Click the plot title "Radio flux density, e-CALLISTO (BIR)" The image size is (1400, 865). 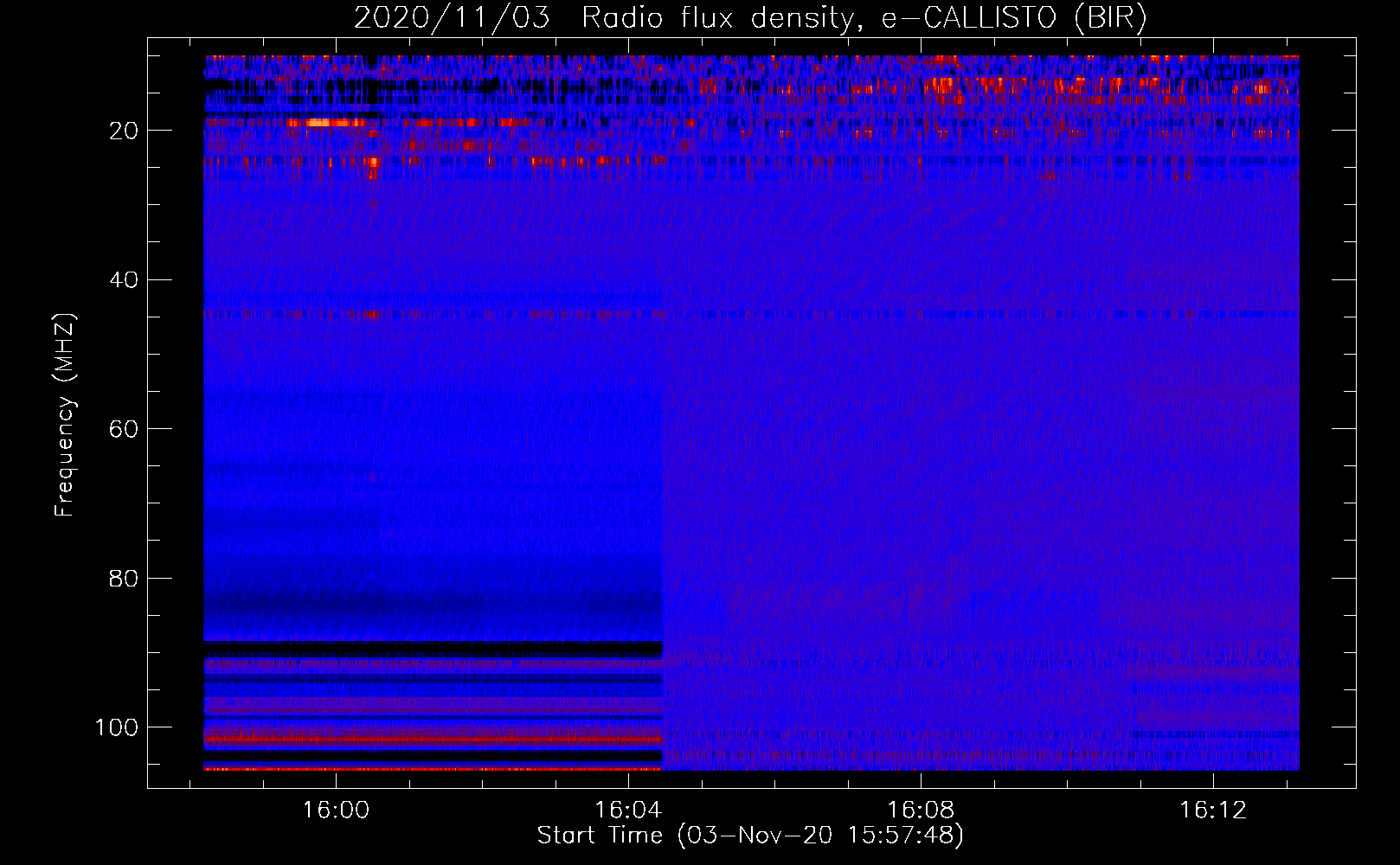pos(864,18)
